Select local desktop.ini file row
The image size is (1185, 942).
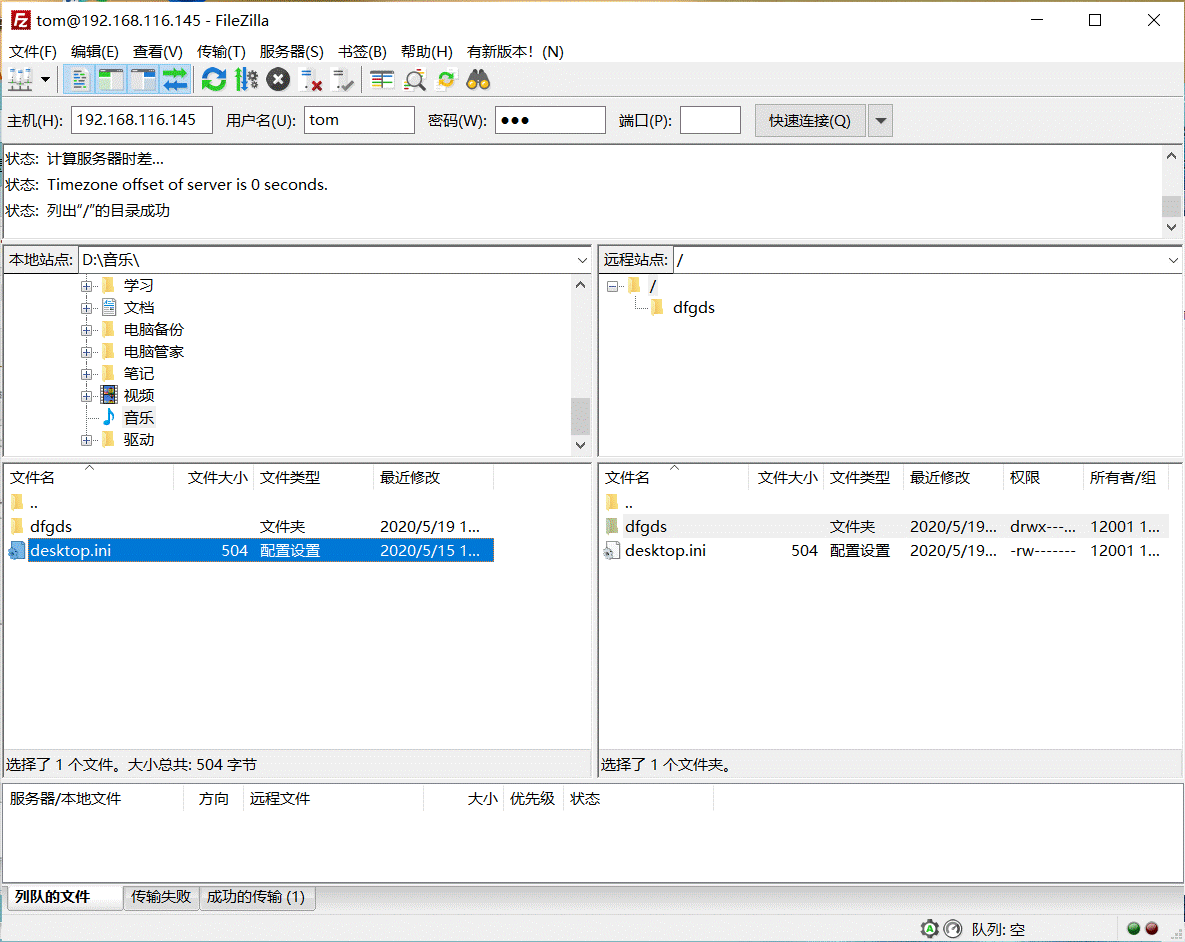click(x=249, y=550)
